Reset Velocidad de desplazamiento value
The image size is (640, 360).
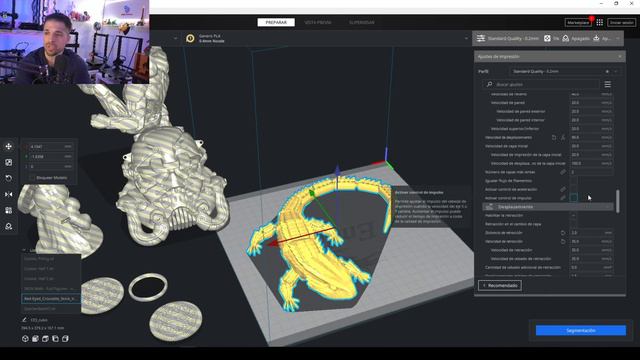pos(554,138)
